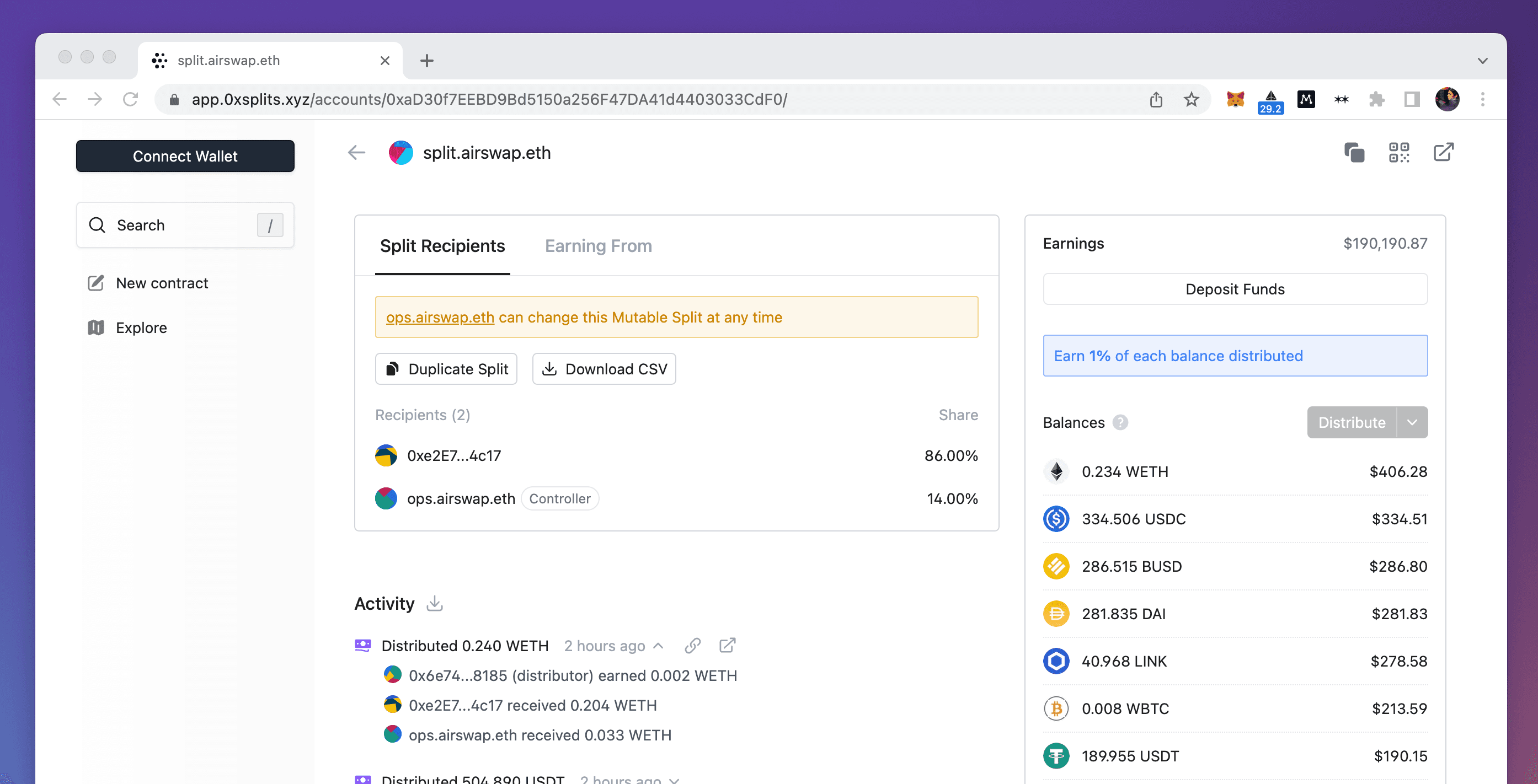Click the Deposit Funds button
The height and width of the screenshot is (784, 1538).
pyautogui.click(x=1235, y=289)
